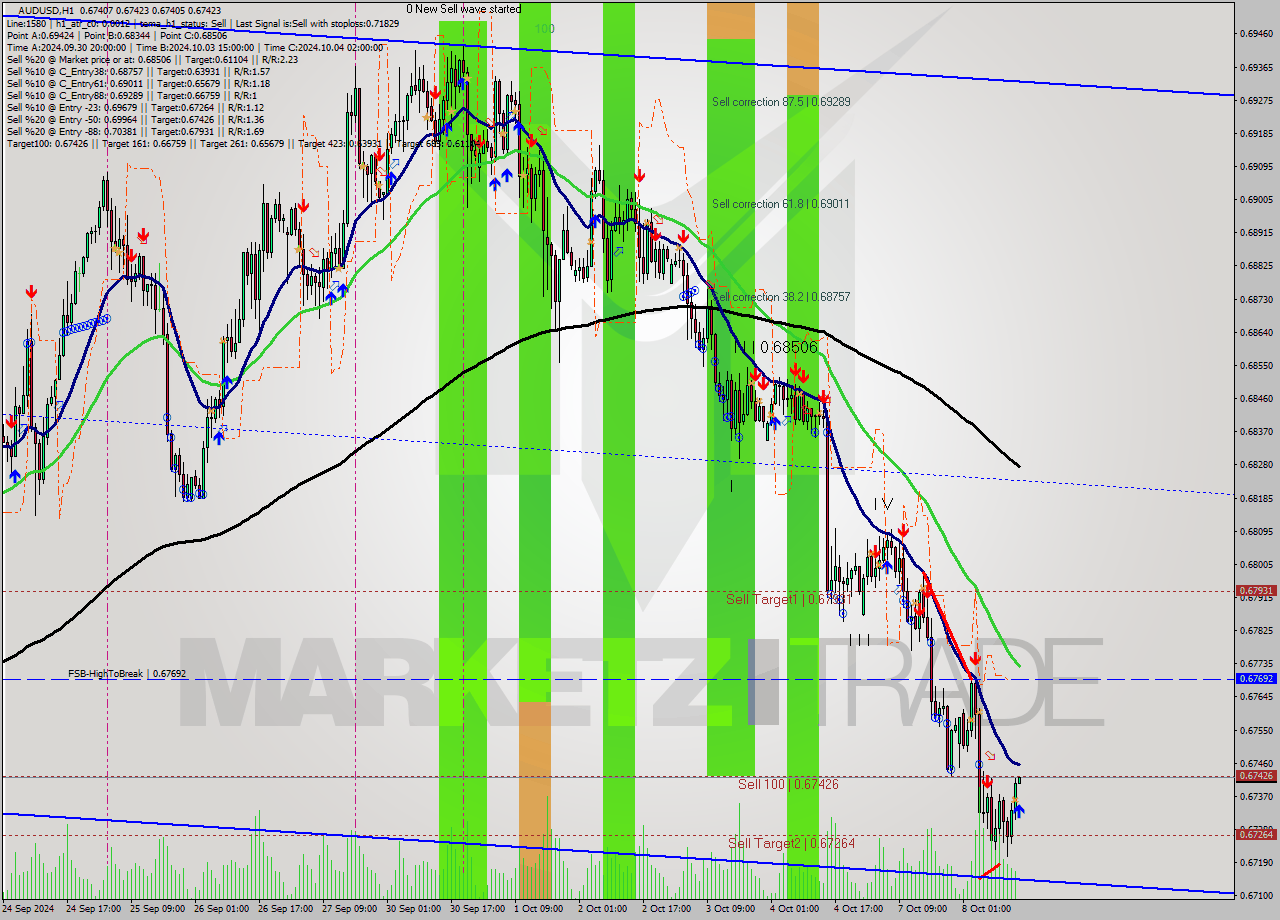Click the red 0.67426 price tag
Viewport: 1280px width, 920px height.
pos(1256,776)
